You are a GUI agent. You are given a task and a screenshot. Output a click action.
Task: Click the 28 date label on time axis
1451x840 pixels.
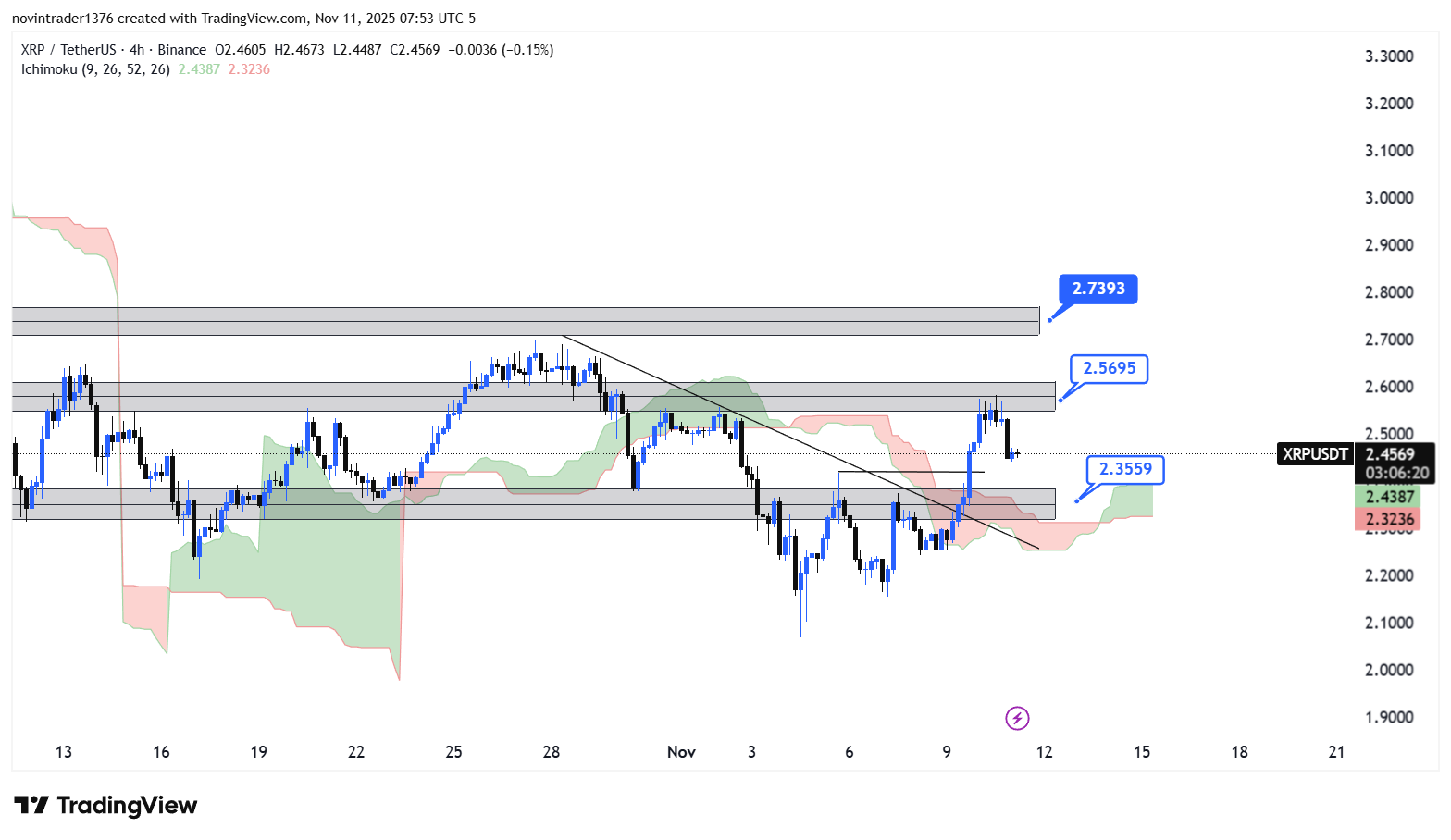click(x=551, y=752)
